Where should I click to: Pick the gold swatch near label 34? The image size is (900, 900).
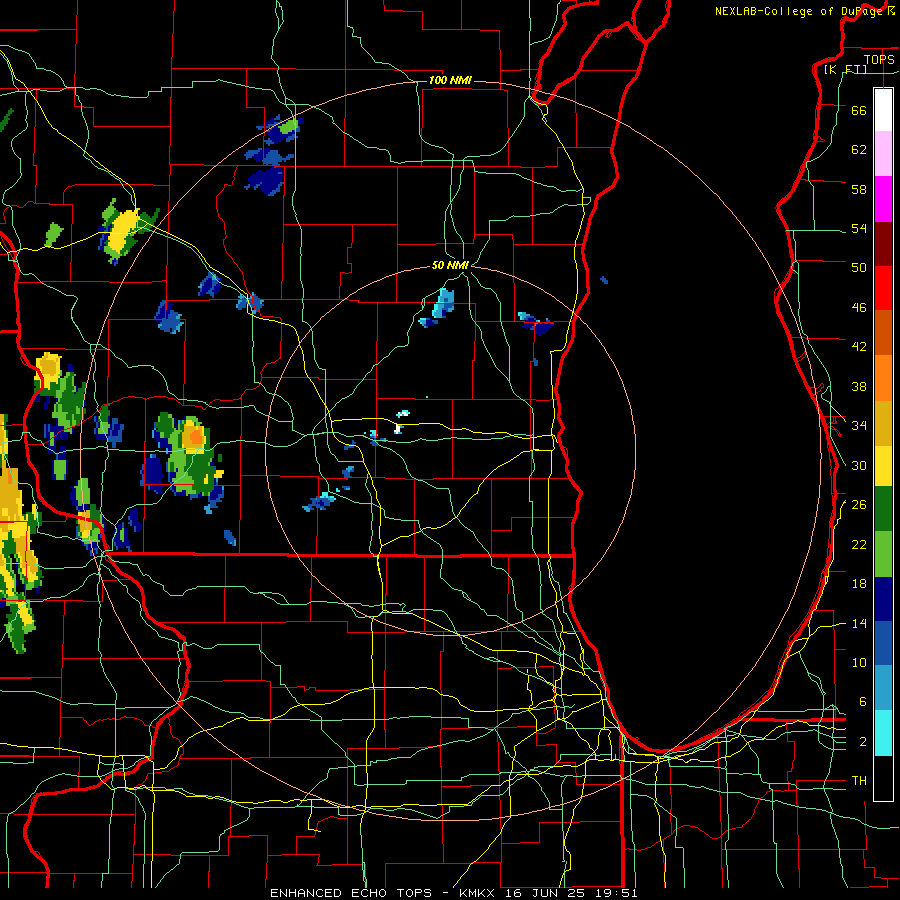pyautogui.click(x=883, y=423)
